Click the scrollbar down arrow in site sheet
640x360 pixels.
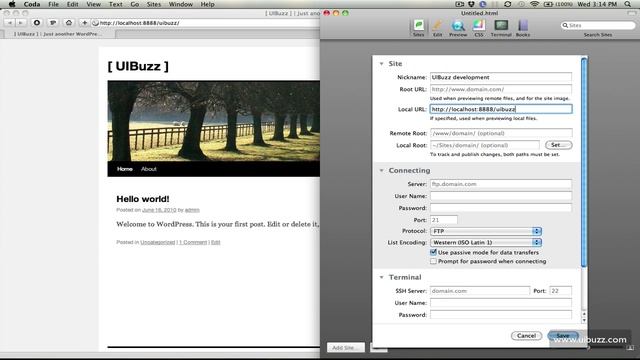pyautogui.click(x=584, y=320)
